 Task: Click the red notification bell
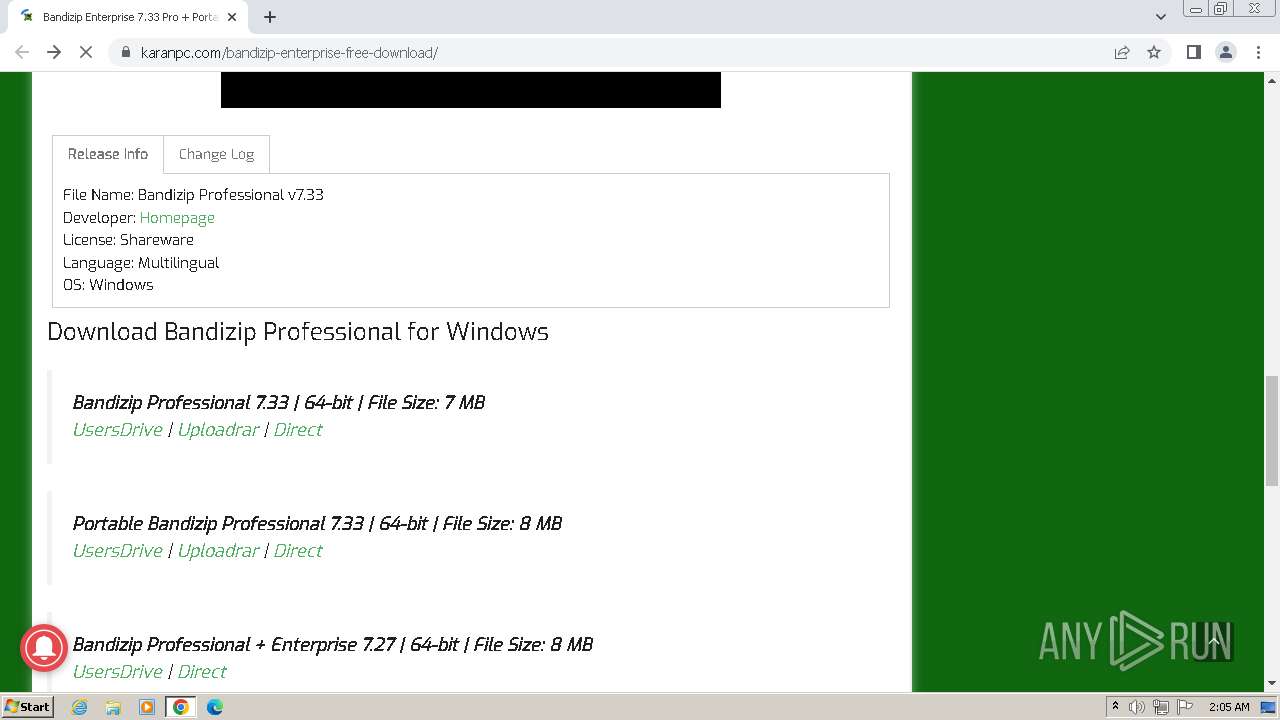click(x=44, y=648)
